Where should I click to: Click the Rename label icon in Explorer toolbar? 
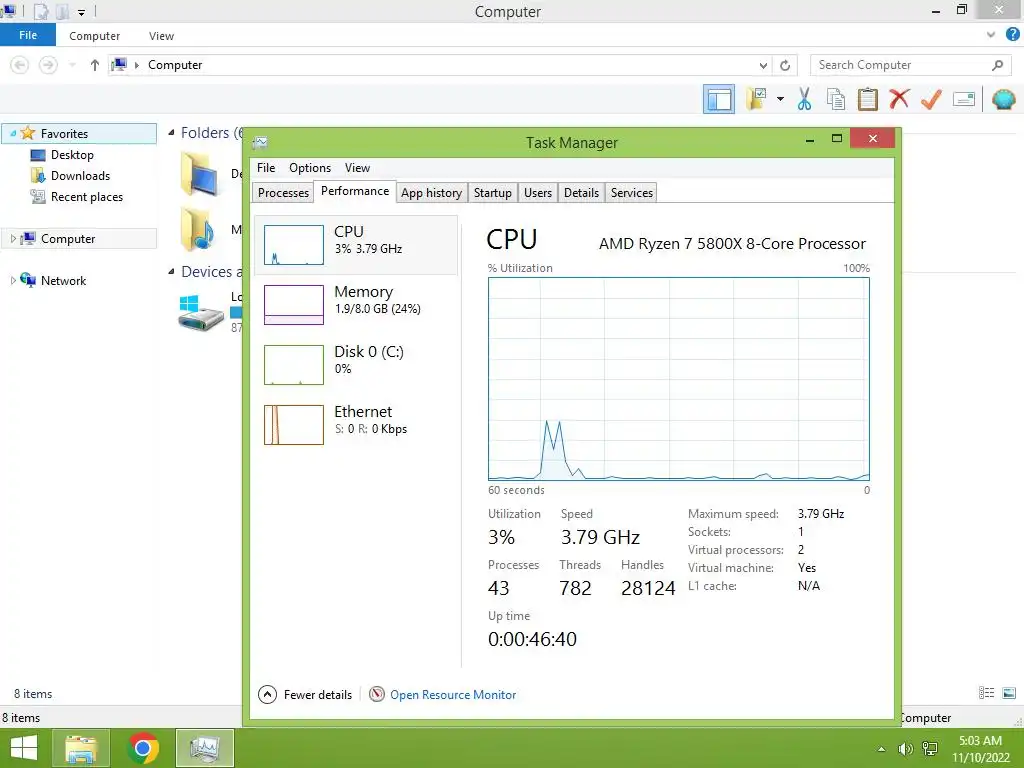tap(964, 99)
